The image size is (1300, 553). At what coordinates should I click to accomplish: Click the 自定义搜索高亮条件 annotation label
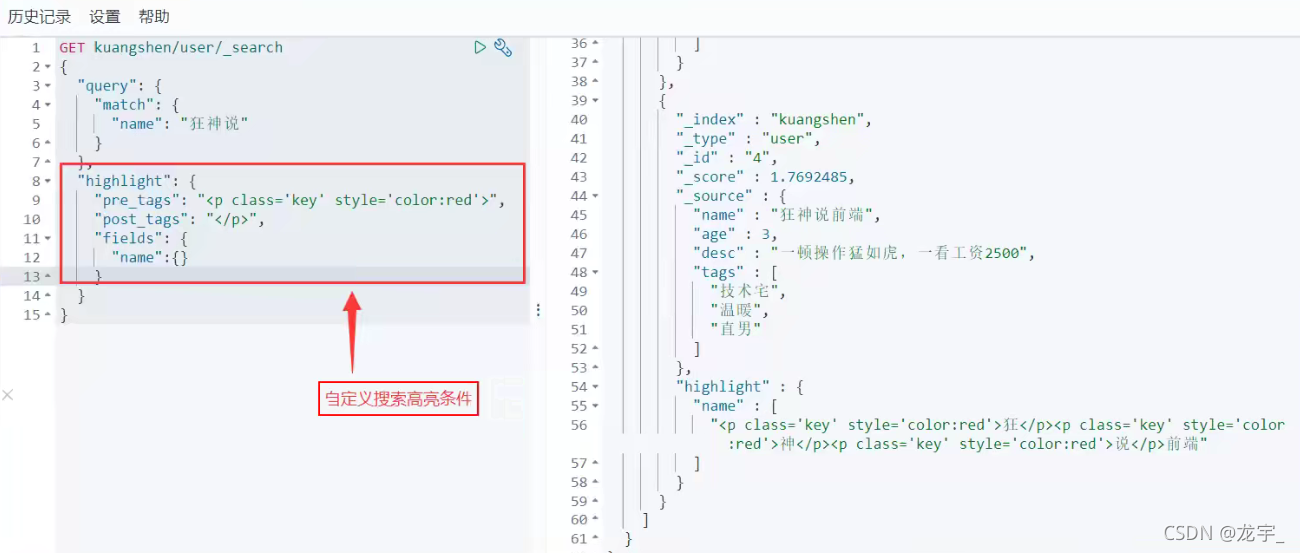click(x=398, y=400)
